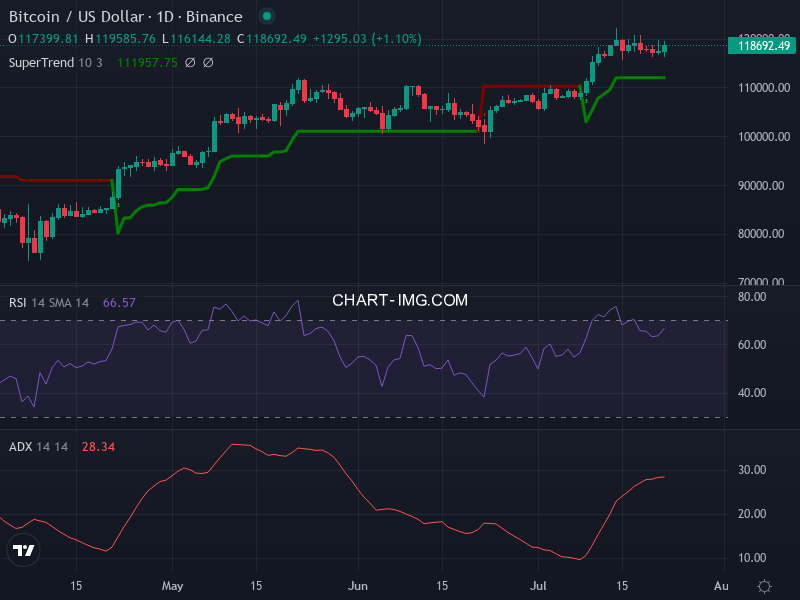This screenshot has width=800, height=600.
Task: Click the Bitcoin / US Dollar symbol title
Action: [126, 17]
